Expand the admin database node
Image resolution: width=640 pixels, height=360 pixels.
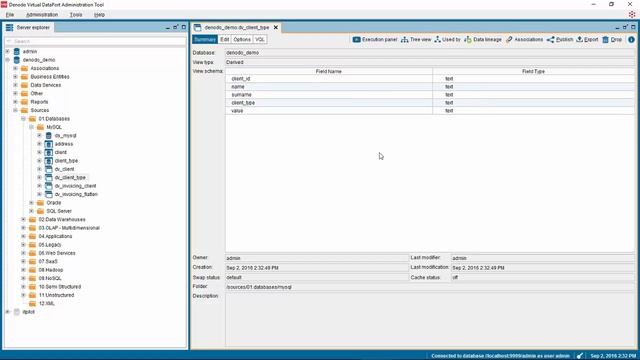click(7, 51)
